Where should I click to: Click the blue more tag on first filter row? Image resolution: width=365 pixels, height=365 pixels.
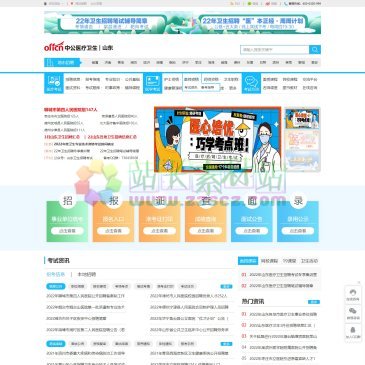click(x=226, y=286)
